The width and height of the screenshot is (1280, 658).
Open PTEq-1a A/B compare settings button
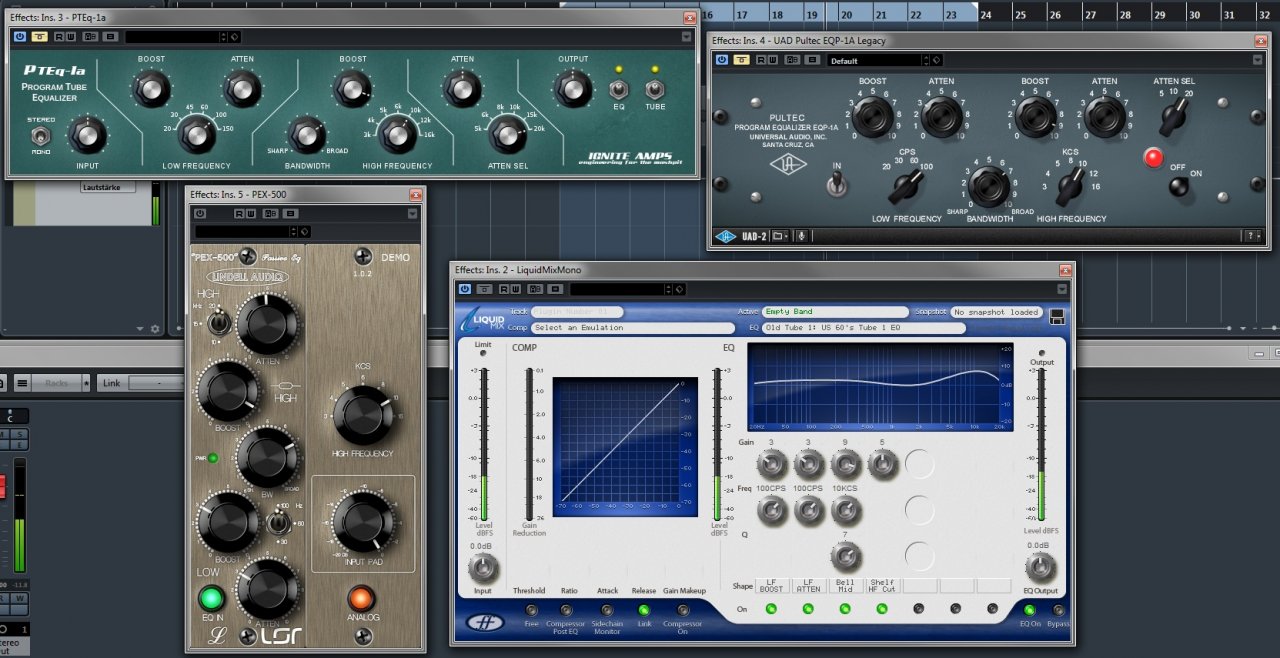click(x=90, y=37)
